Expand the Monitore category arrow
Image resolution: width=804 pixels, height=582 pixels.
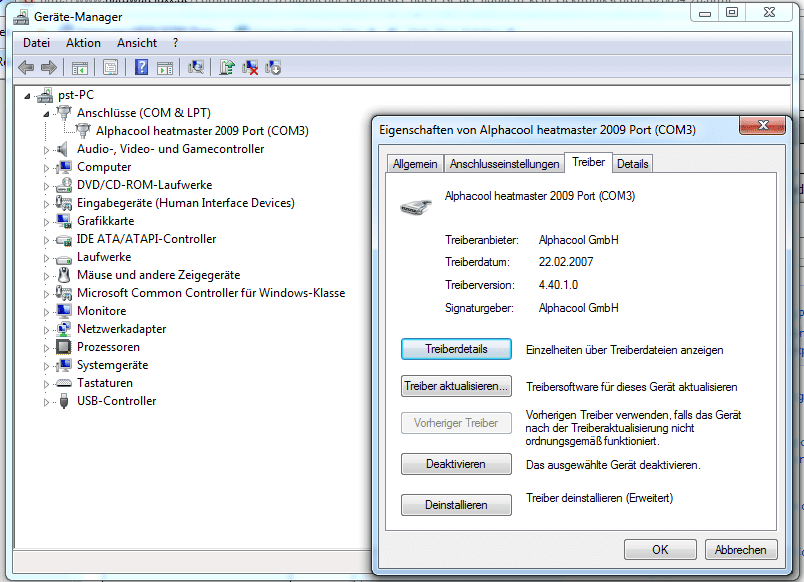pos(46,312)
